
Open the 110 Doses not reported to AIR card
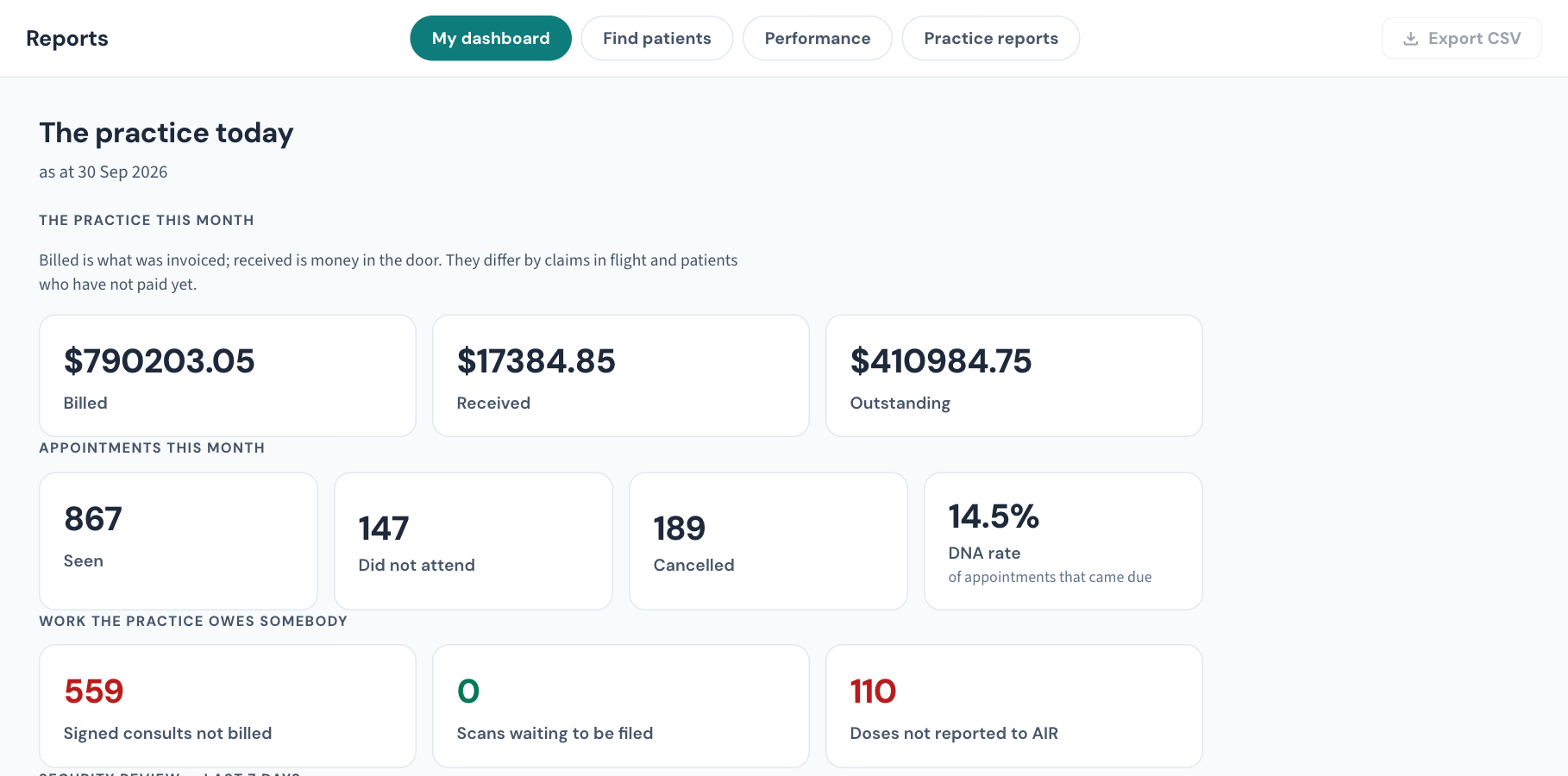click(x=1014, y=706)
